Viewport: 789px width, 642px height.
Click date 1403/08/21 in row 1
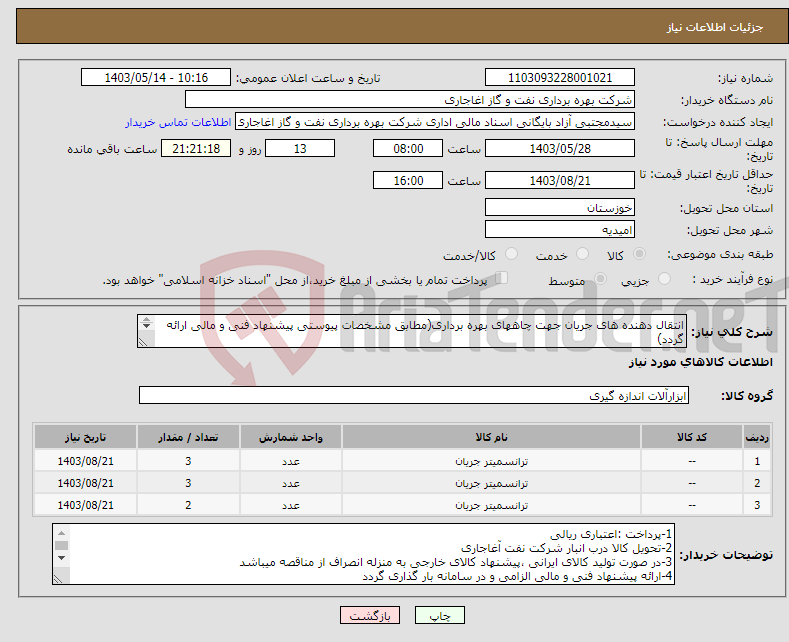pyautogui.click(x=86, y=461)
